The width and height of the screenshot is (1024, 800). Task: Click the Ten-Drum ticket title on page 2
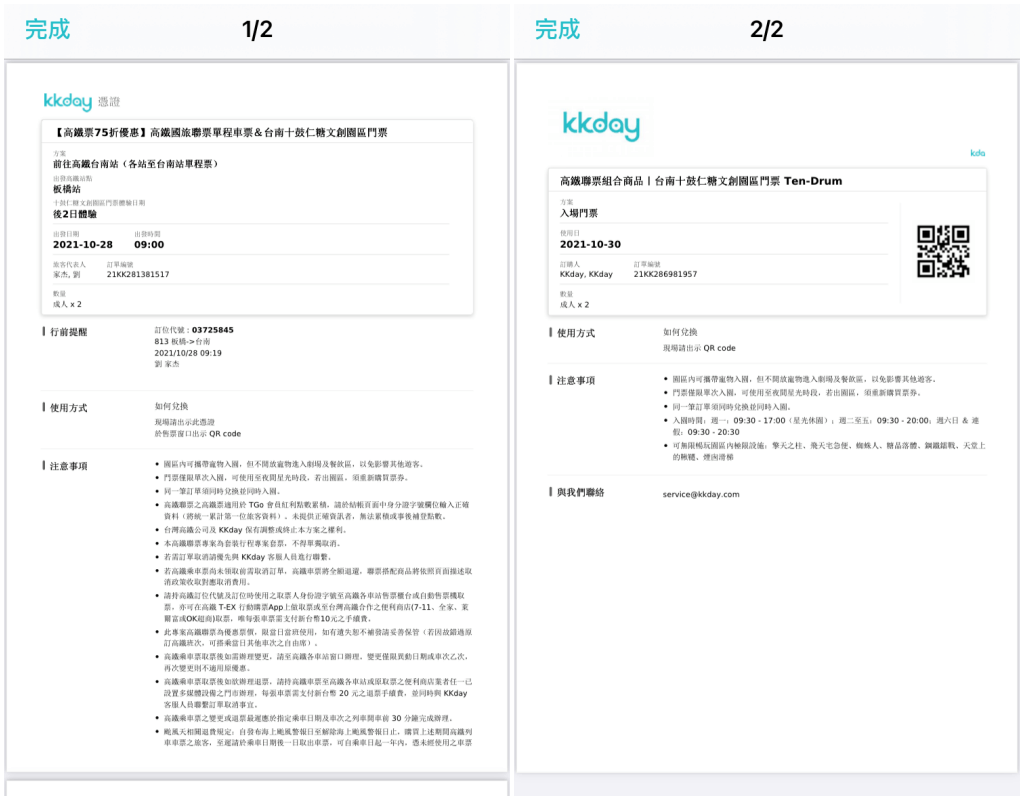[701, 181]
